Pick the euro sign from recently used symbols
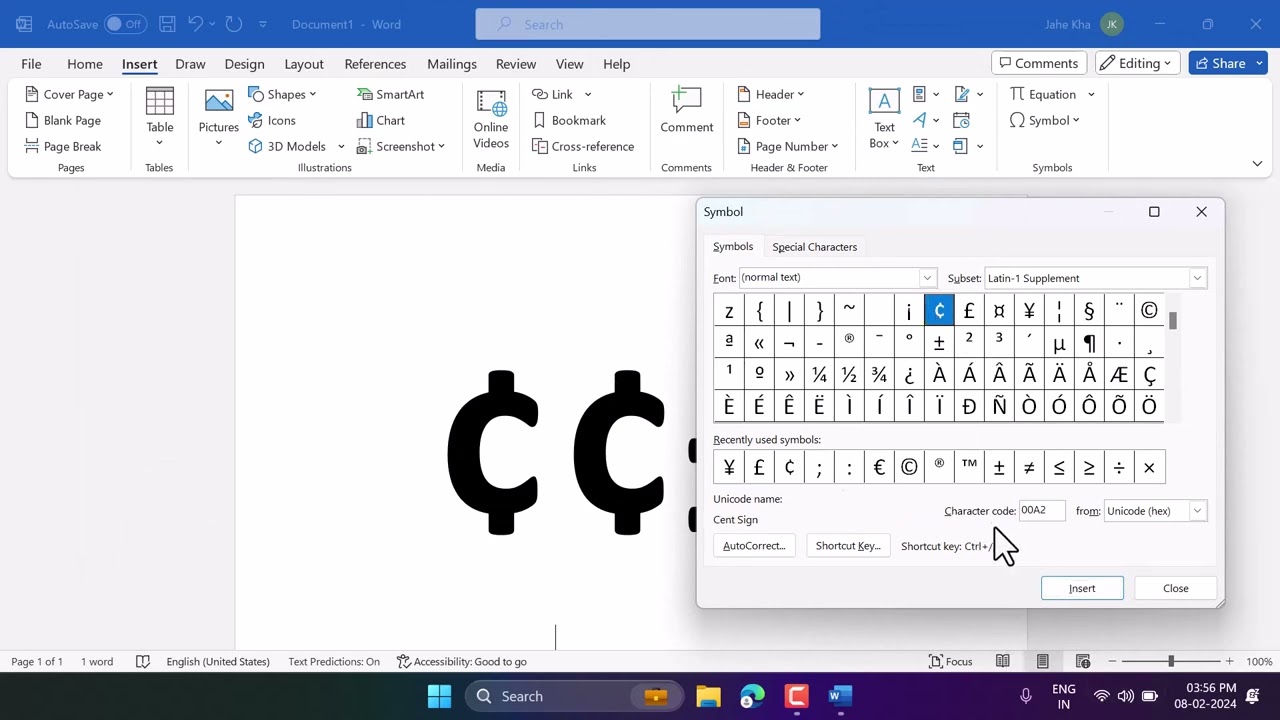The image size is (1280, 720). point(879,467)
